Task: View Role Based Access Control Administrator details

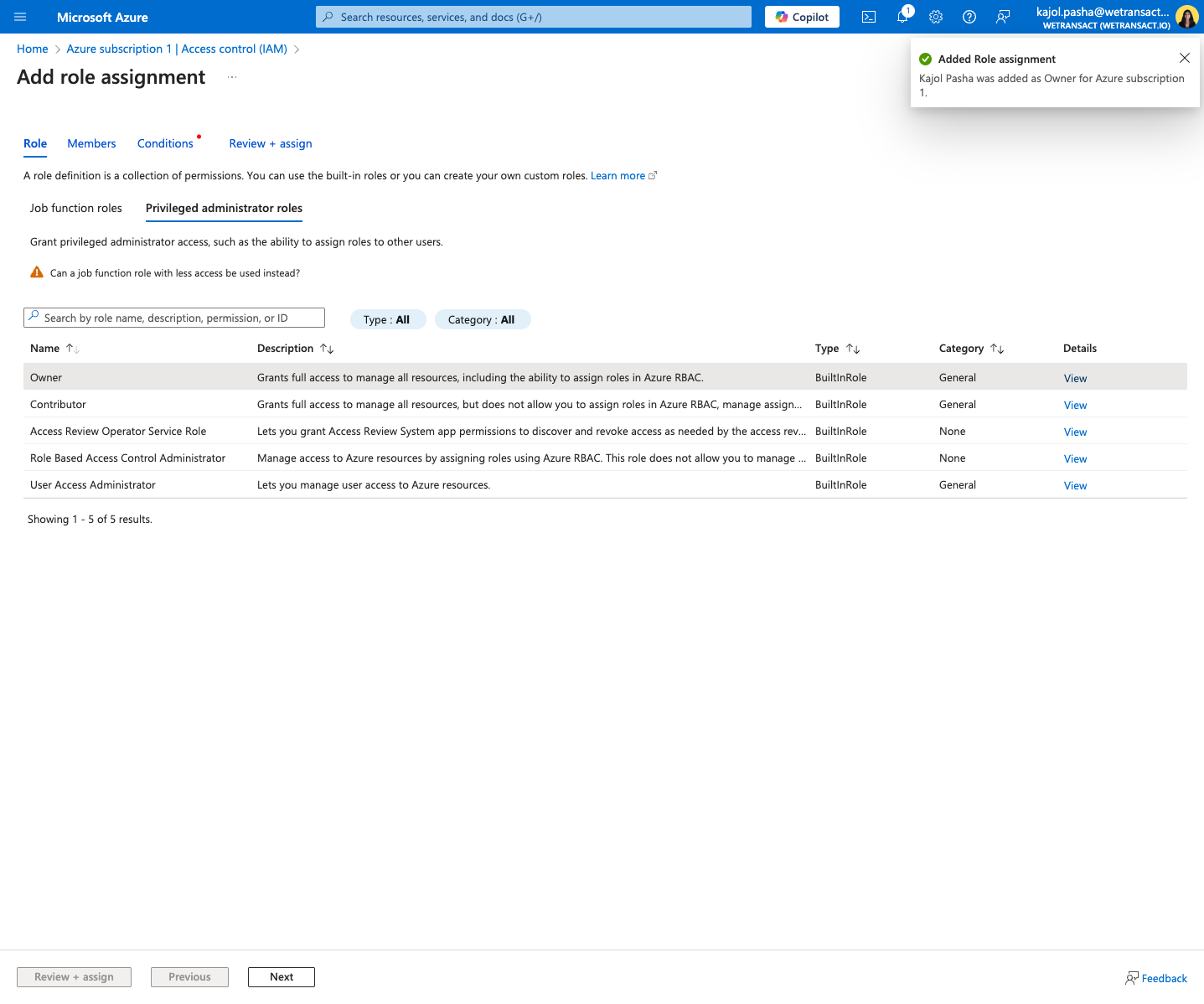Action: (1075, 458)
